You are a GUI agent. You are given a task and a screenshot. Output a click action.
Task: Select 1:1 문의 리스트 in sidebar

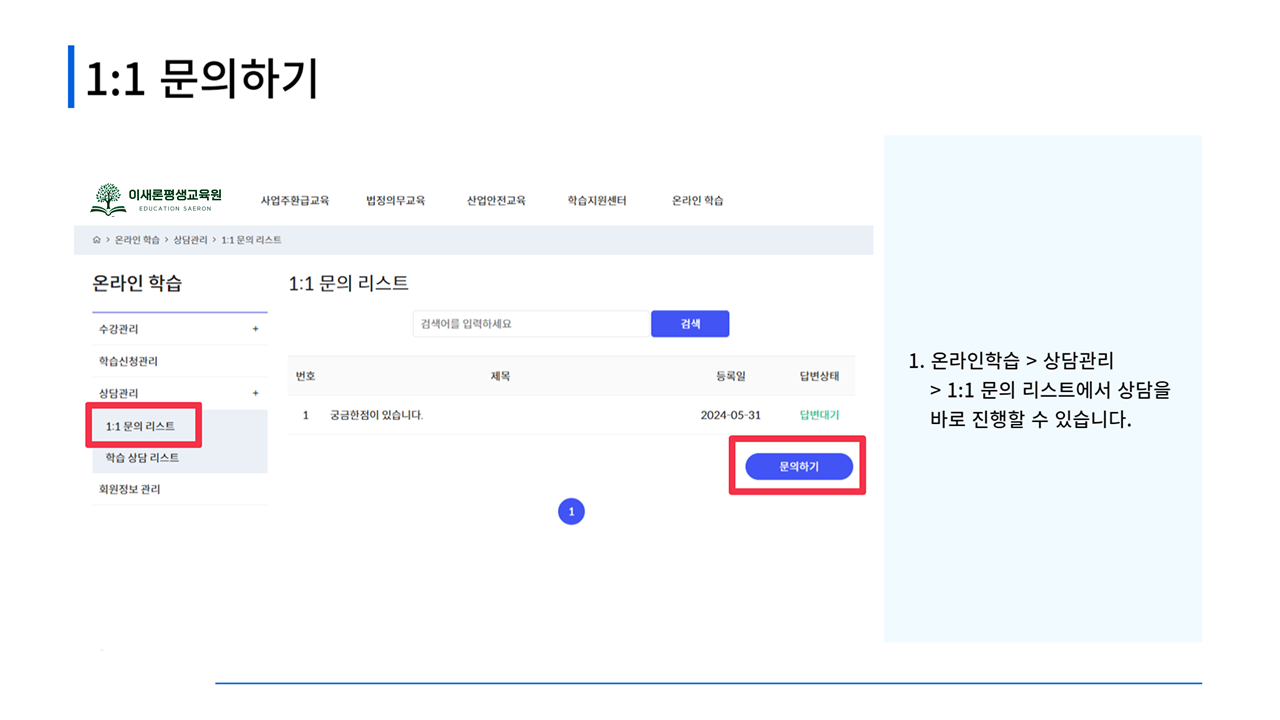click(x=140, y=426)
